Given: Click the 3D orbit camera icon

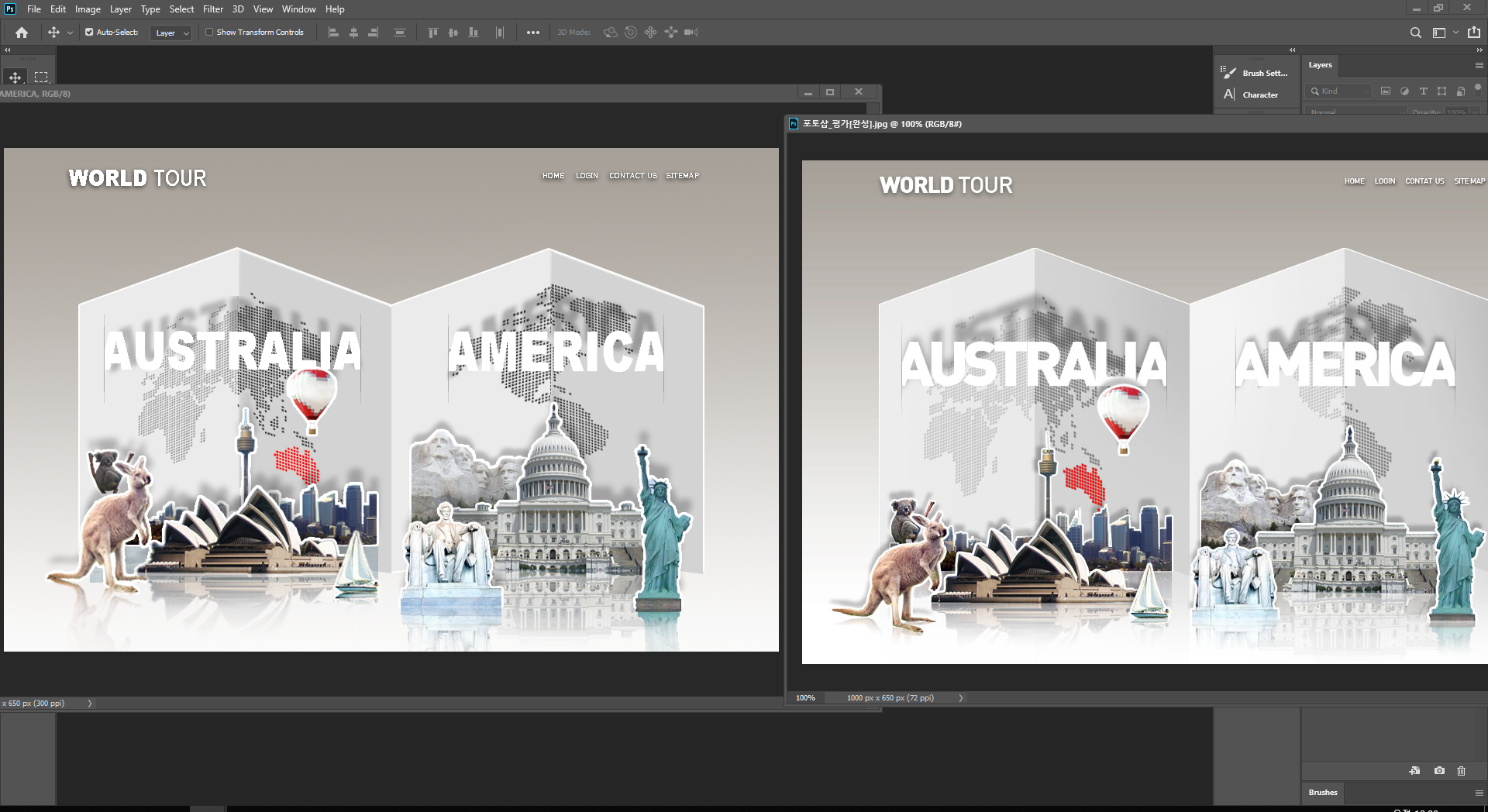Looking at the screenshot, I should (x=611, y=33).
